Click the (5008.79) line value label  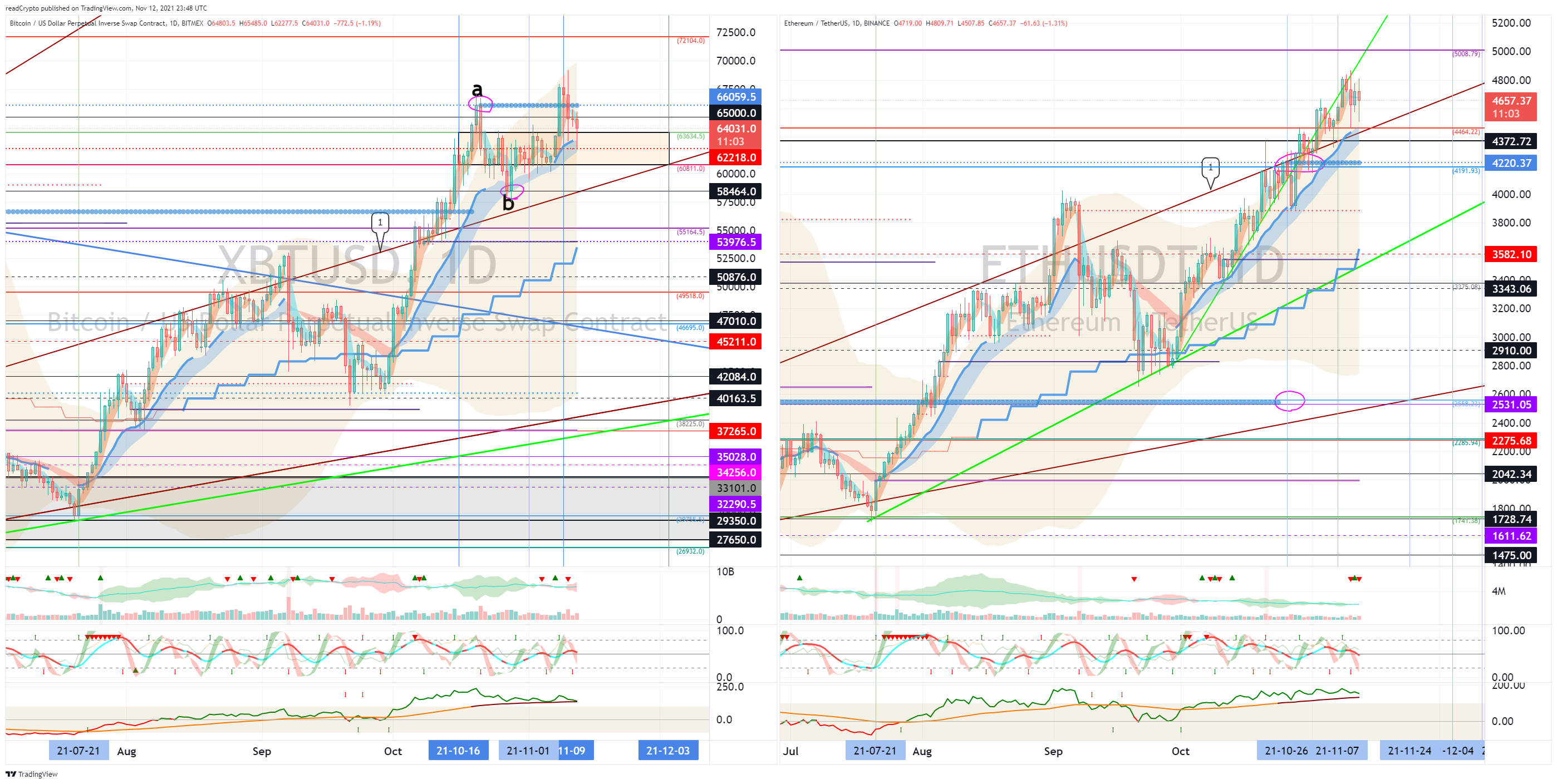tap(1466, 55)
